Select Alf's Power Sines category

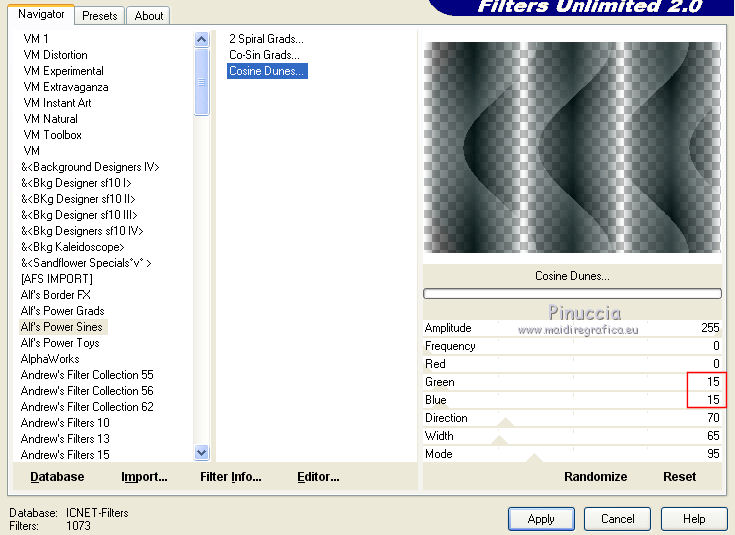[x=63, y=327]
